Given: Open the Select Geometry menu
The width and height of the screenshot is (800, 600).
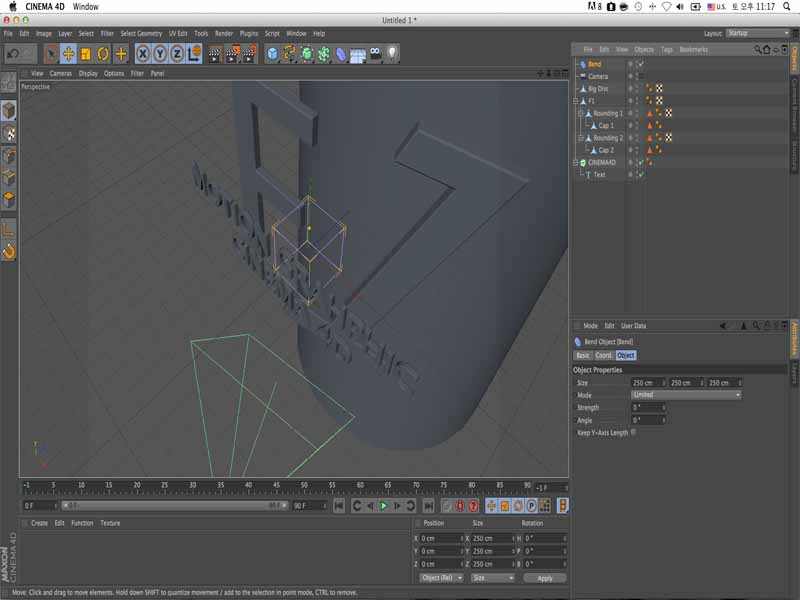Looking at the screenshot, I should coord(141,34).
